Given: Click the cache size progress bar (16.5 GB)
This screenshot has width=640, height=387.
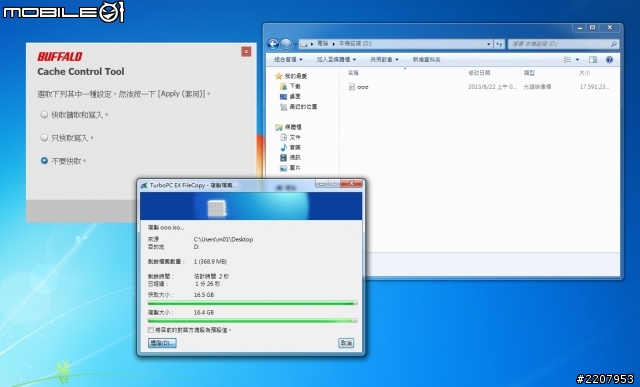Looking at the screenshot, I should (x=252, y=303).
